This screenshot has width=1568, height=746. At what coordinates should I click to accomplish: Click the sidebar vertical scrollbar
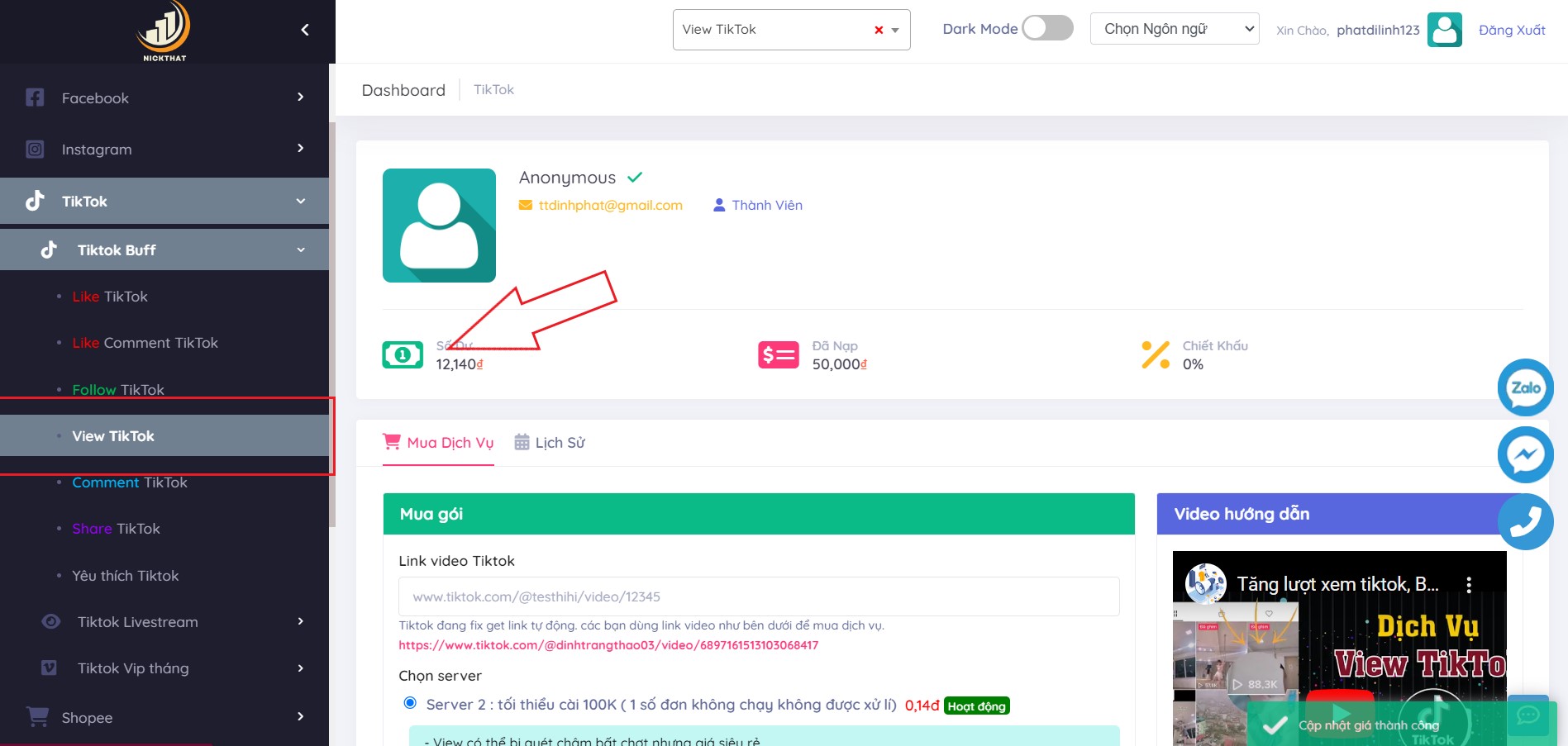[x=332, y=324]
